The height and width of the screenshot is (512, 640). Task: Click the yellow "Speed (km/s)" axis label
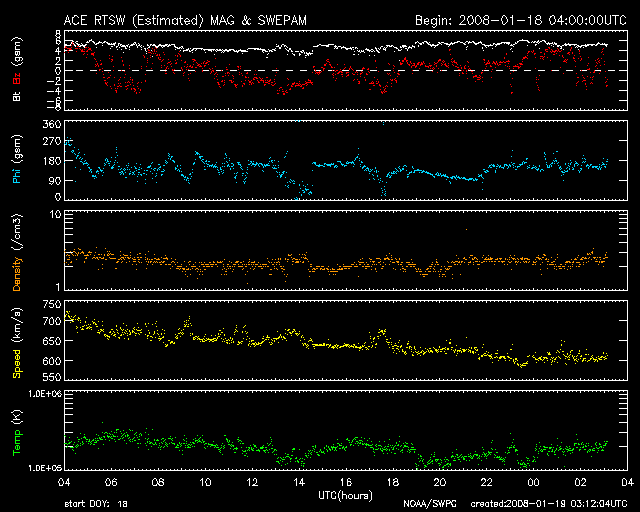click(x=17, y=343)
